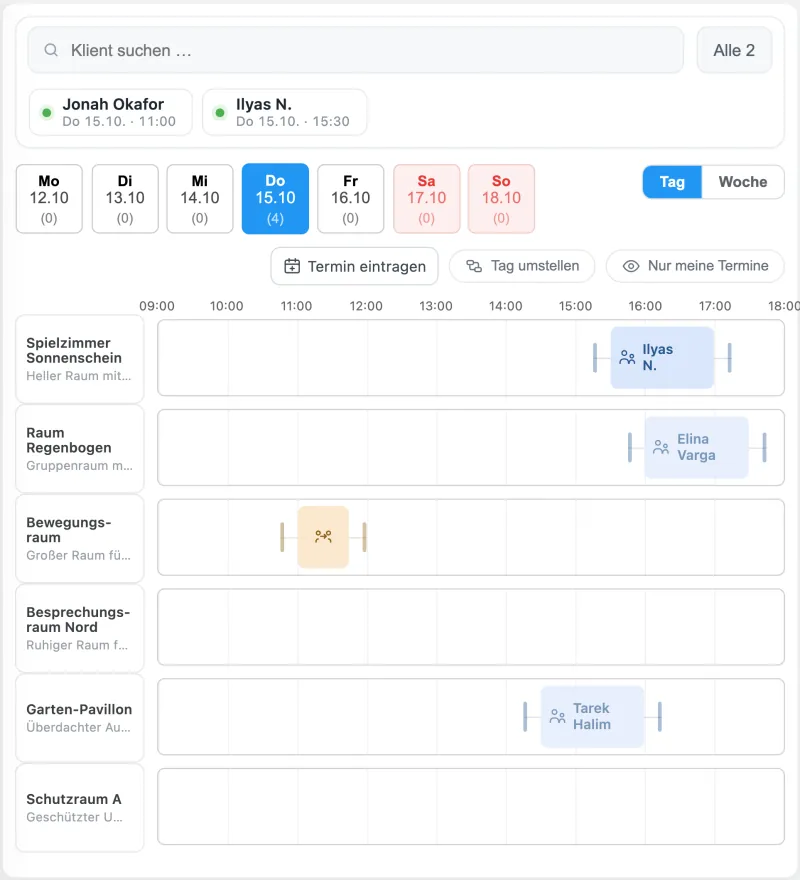Open Jonah Okafor client chip
This screenshot has width=800, height=880.
pos(111,113)
